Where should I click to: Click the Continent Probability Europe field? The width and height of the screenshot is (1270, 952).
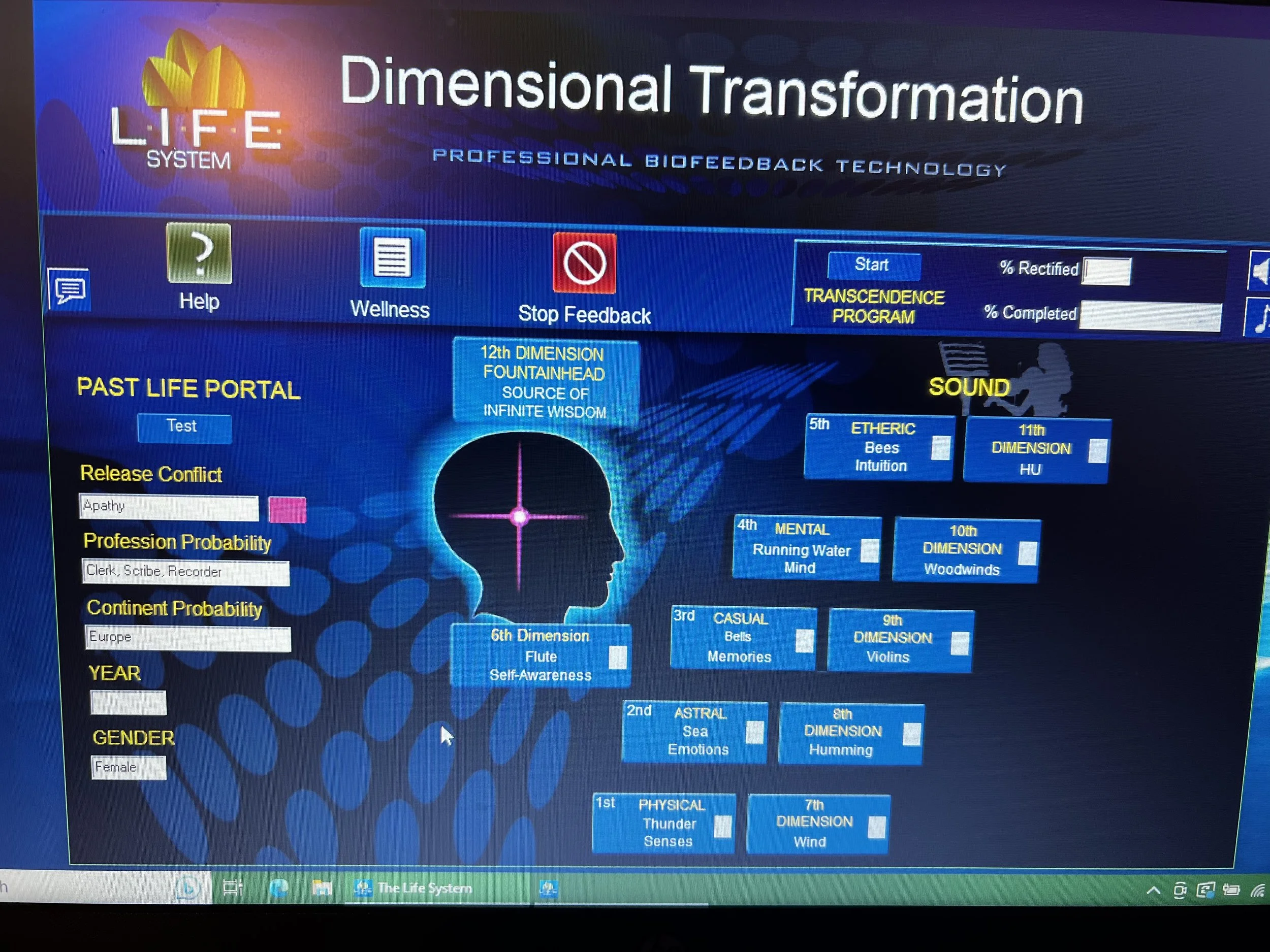(x=188, y=638)
